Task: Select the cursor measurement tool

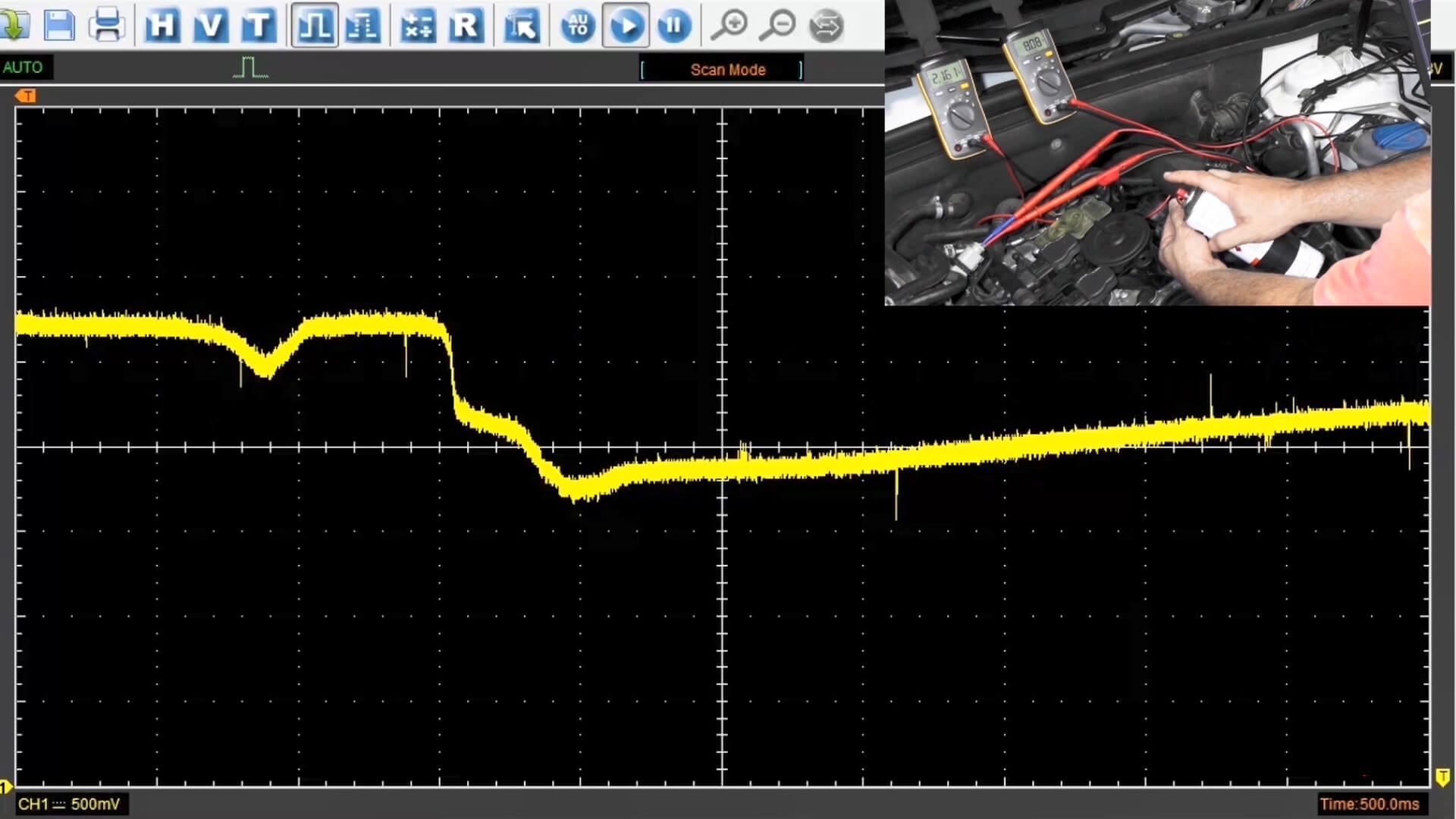Action: (522, 26)
